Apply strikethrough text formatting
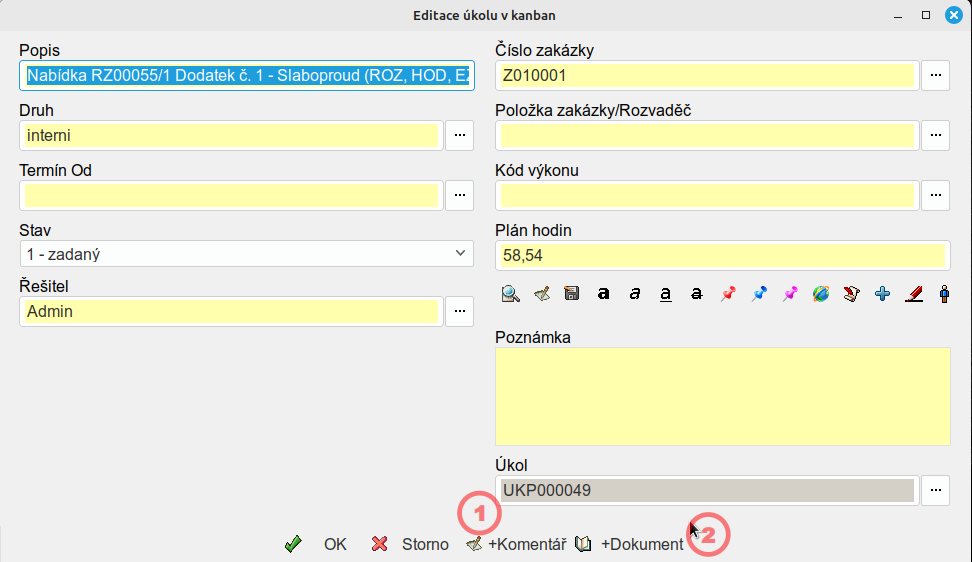 coord(696,294)
